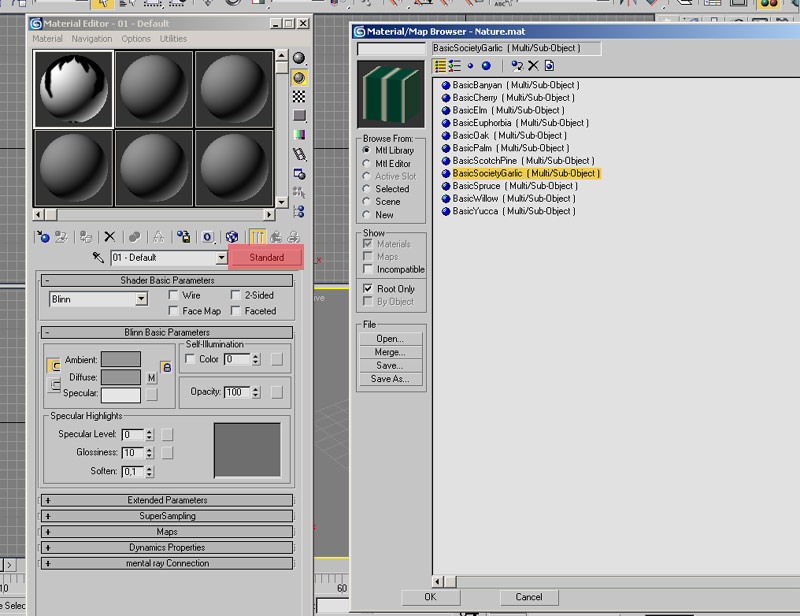Click Pick Material from Object eyedropper
The width and height of the screenshot is (800, 616).
tap(98, 257)
